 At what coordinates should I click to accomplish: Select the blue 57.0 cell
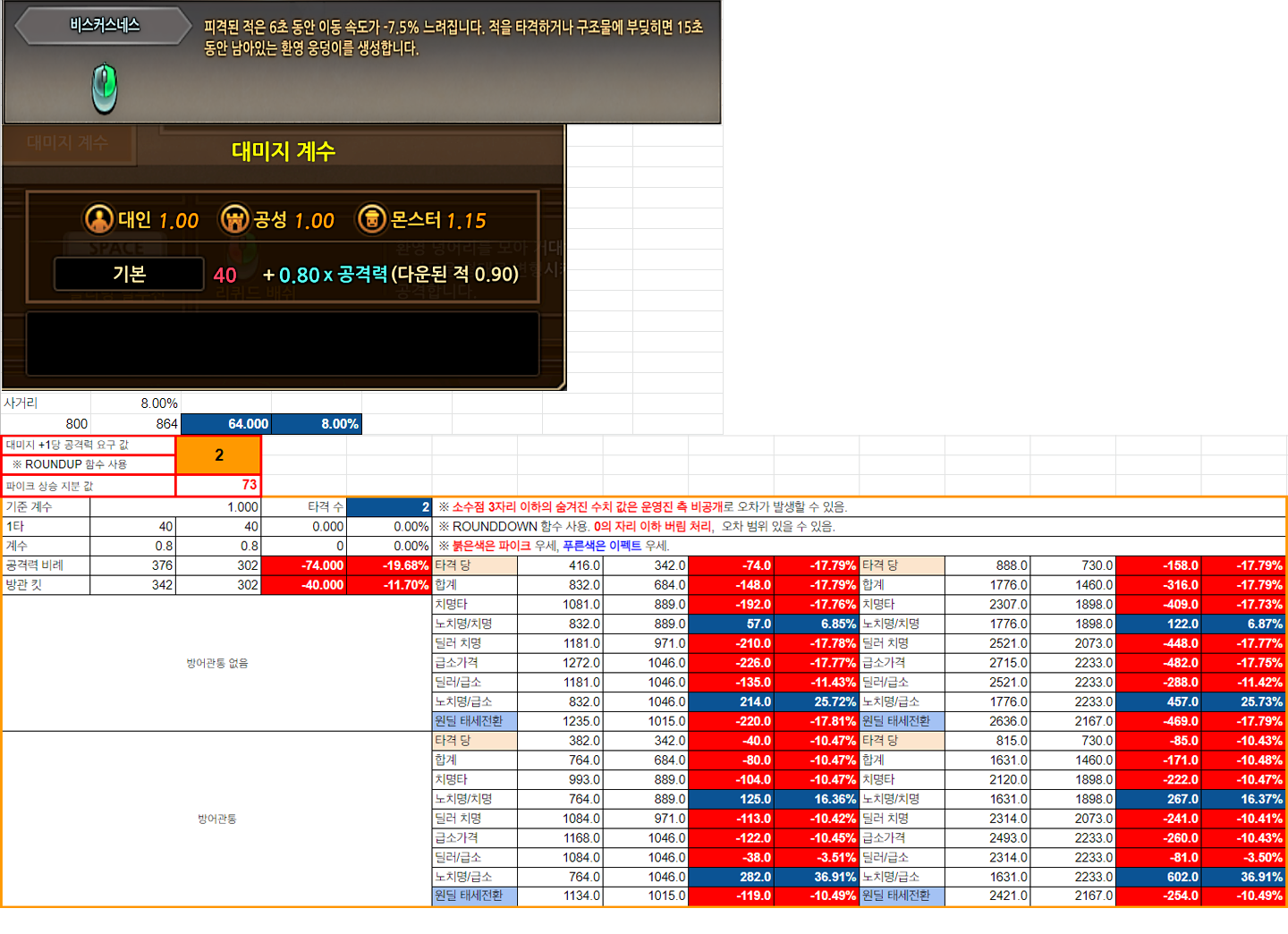coord(731,624)
